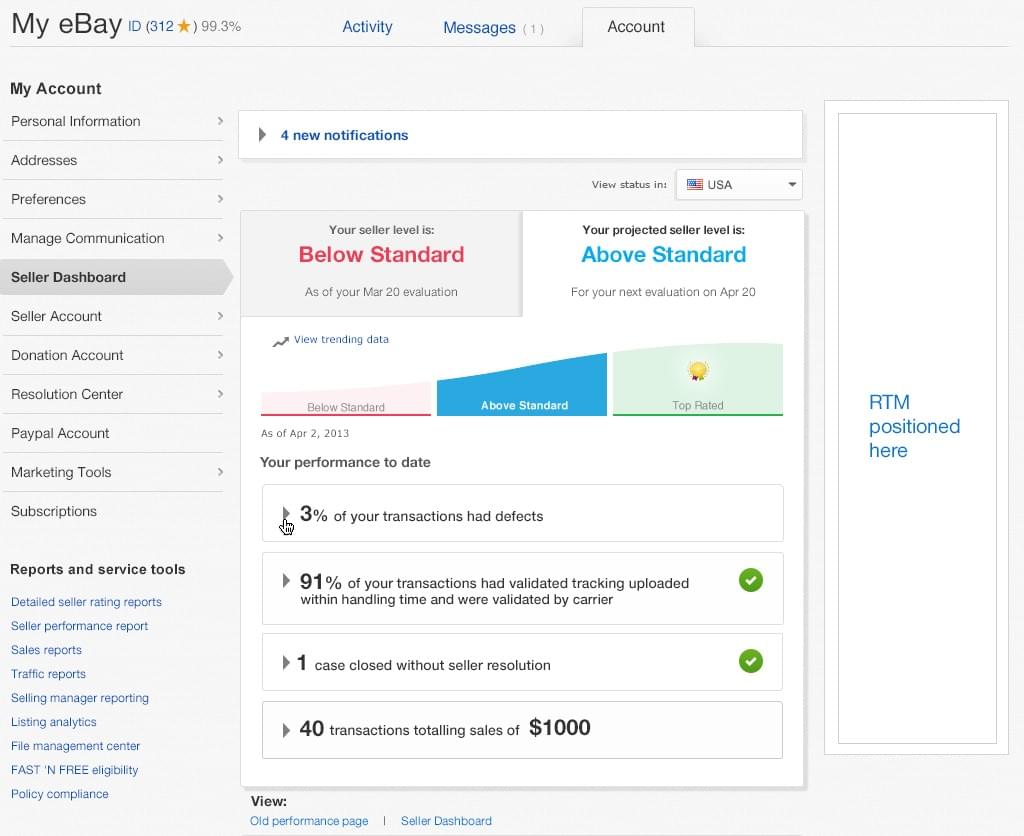The height and width of the screenshot is (836, 1024).
Task: Open Listing analytics link
Action: click(x=54, y=722)
